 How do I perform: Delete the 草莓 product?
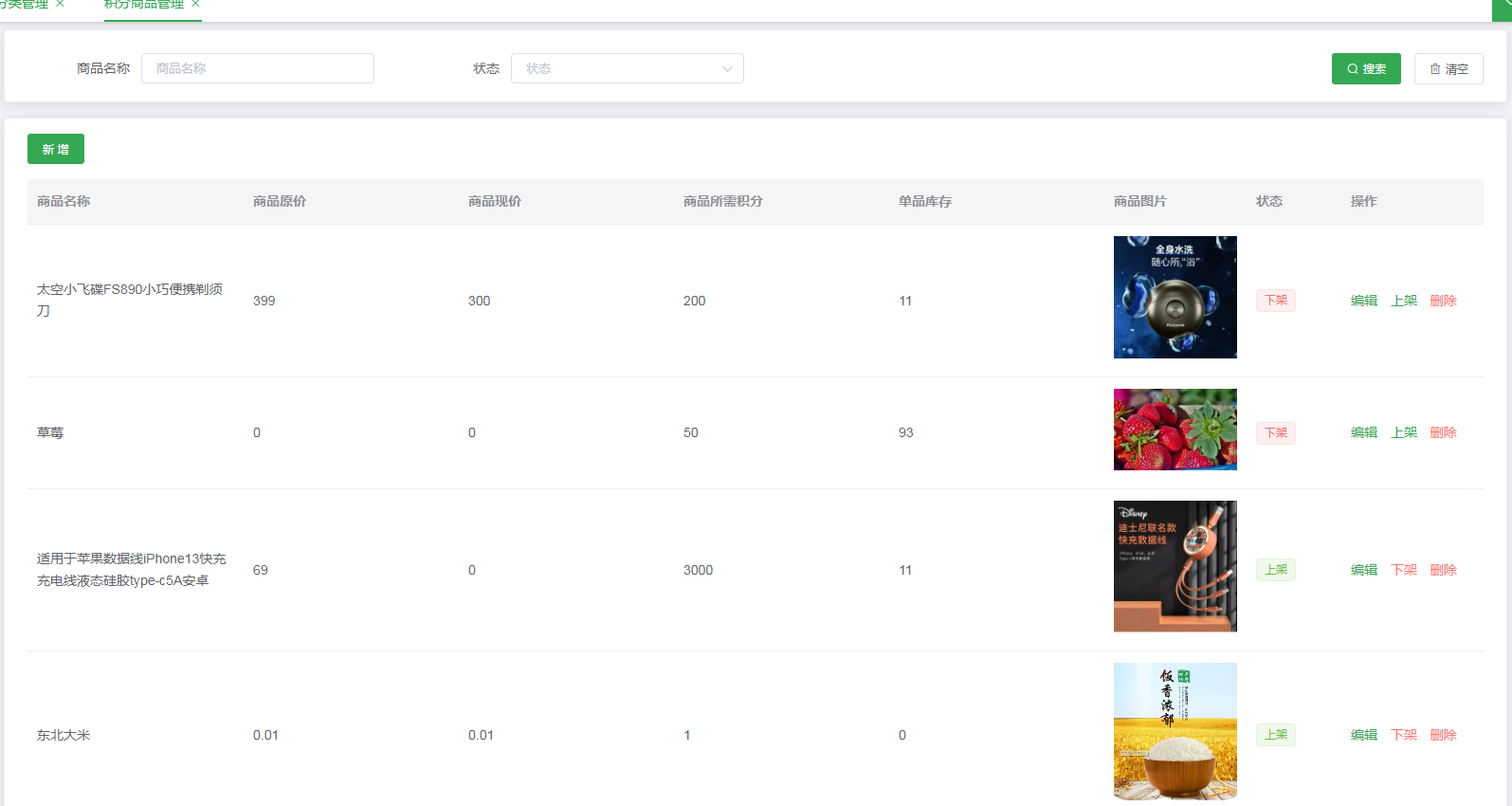[1443, 432]
